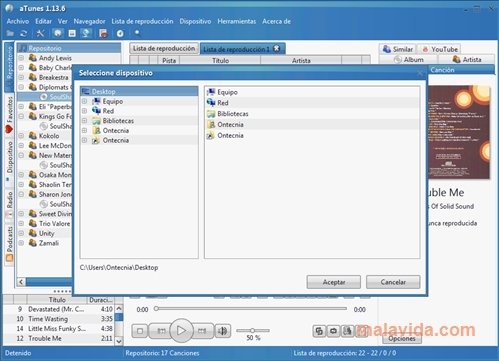Expand the Red node in the tree
Image resolution: width=499 pixels, height=361 pixels.
tap(85, 111)
